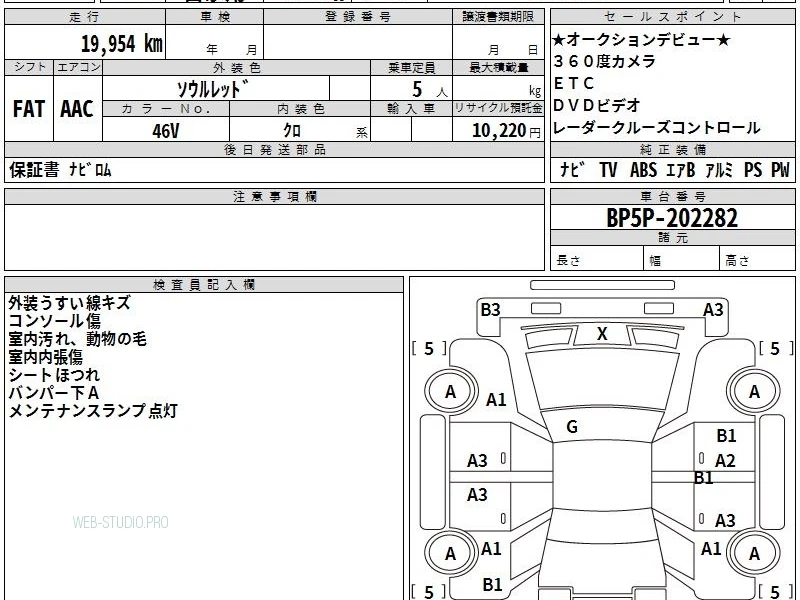
Task: Click the TV equipment code
Action: click(608, 169)
